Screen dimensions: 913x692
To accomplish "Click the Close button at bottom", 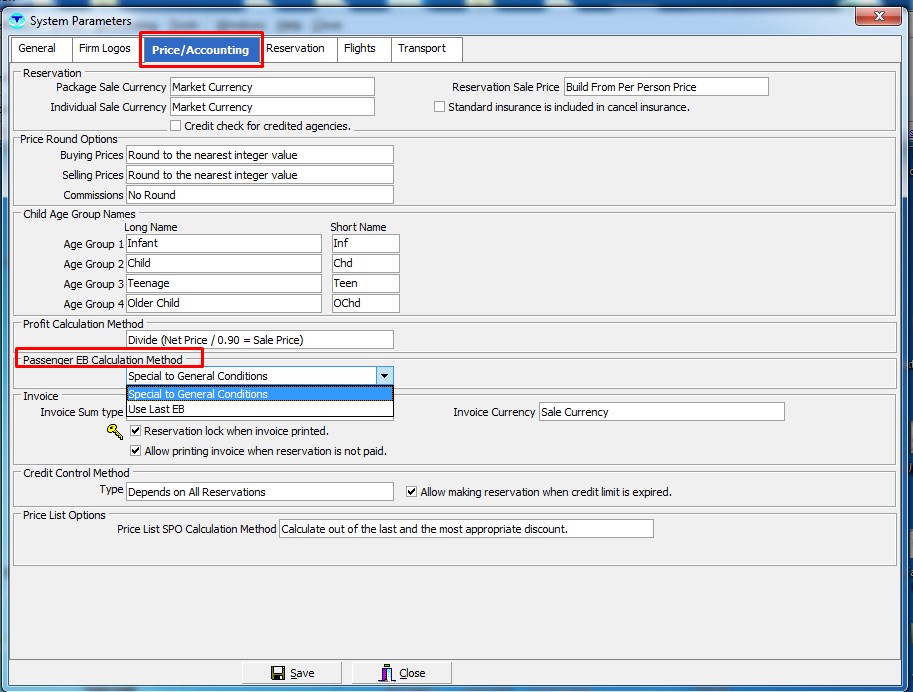I will tap(402, 673).
